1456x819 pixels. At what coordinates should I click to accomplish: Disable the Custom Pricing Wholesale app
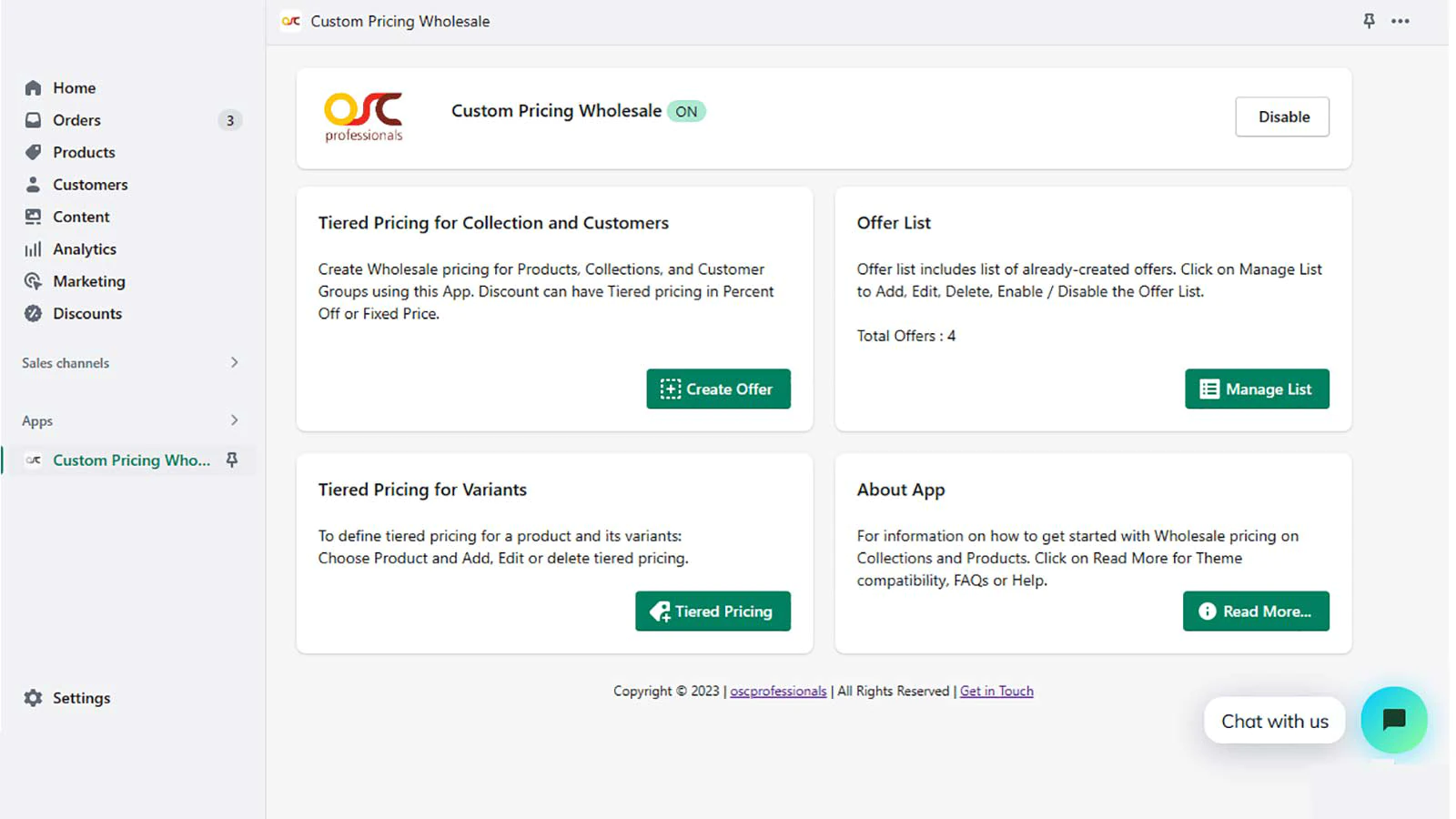pos(1282,116)
